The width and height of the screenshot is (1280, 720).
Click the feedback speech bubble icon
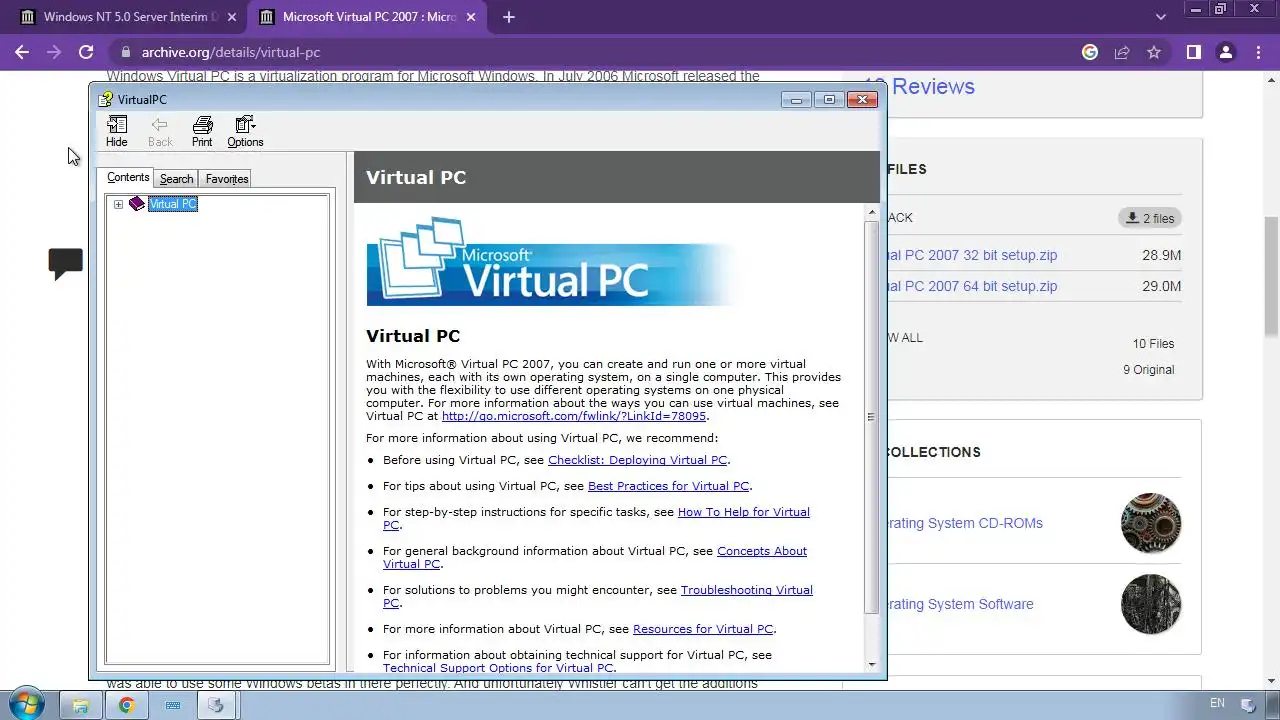pos(66,264)
